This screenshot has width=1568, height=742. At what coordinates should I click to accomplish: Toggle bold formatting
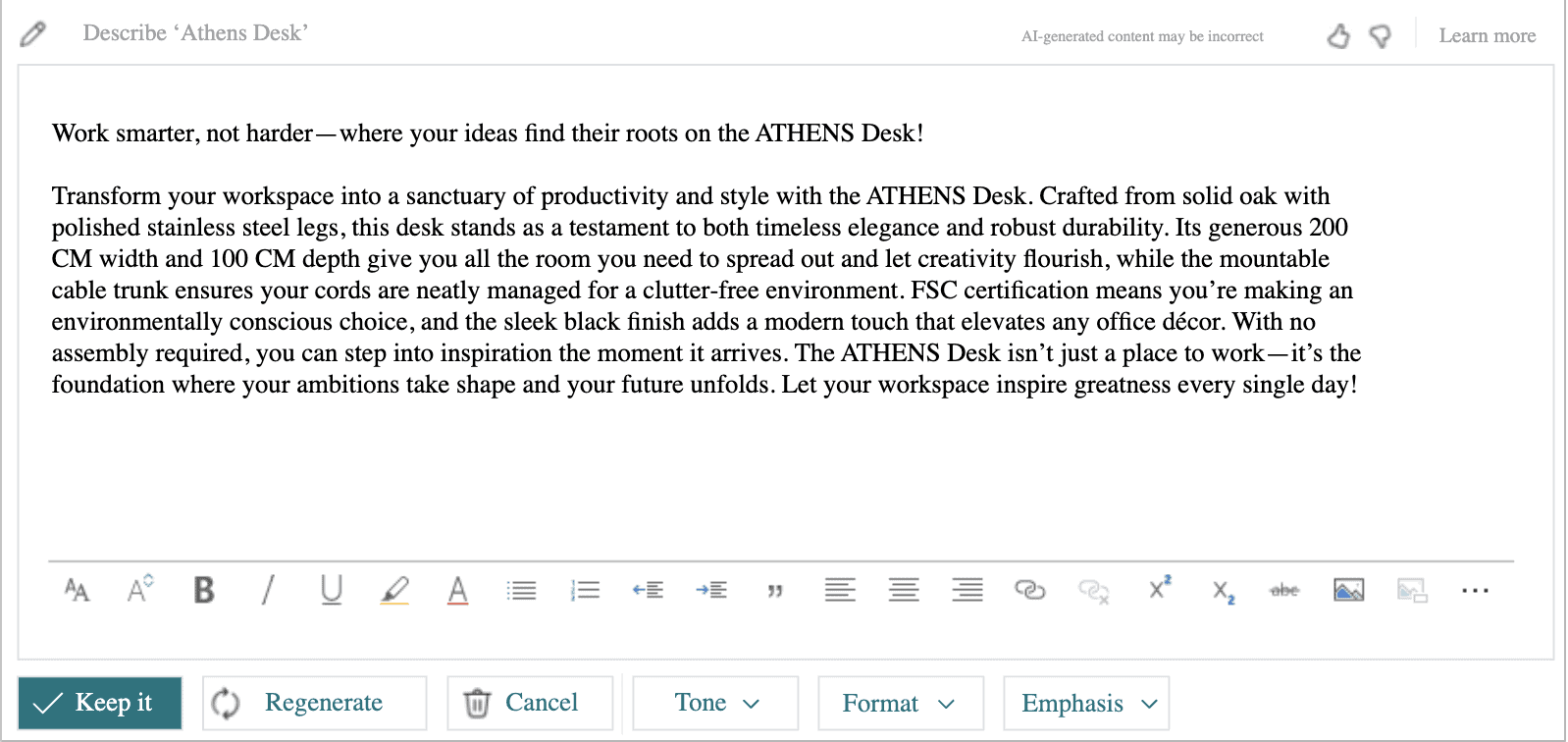click(204, 590)
